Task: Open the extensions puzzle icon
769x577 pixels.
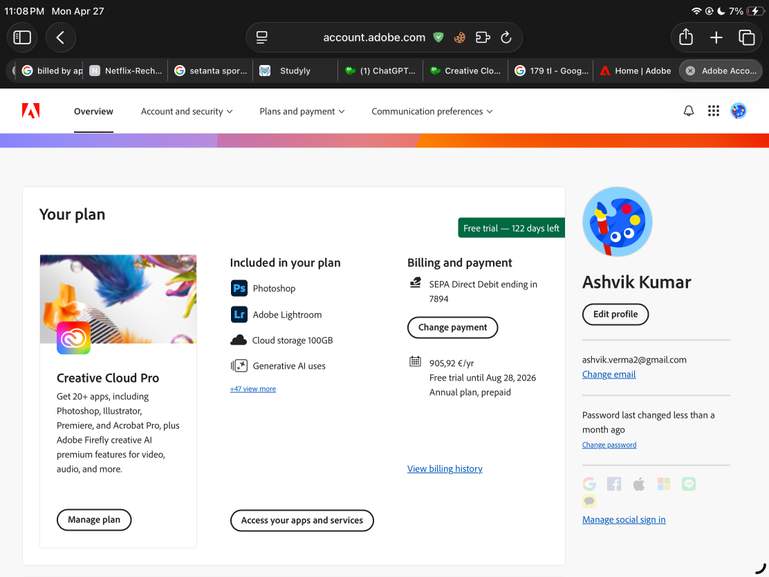Action: 483,37
